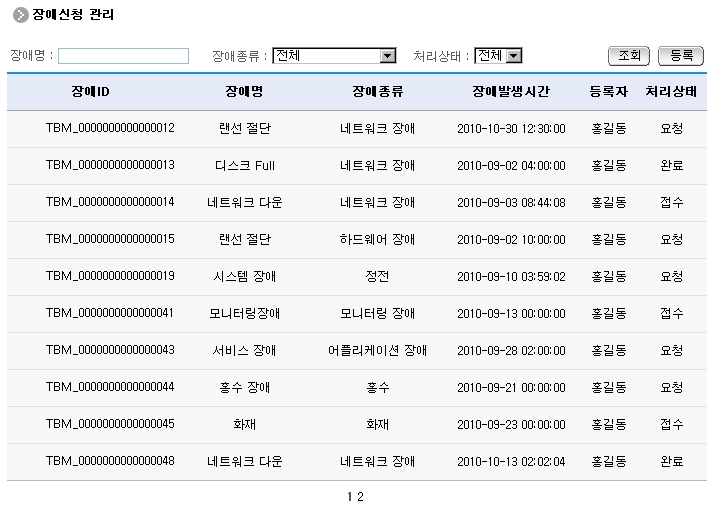This screenshot has height=509, width=718.
Task: Open record TBM_0000000000000013
Action: pyautogui.click(x=110, y=165)
